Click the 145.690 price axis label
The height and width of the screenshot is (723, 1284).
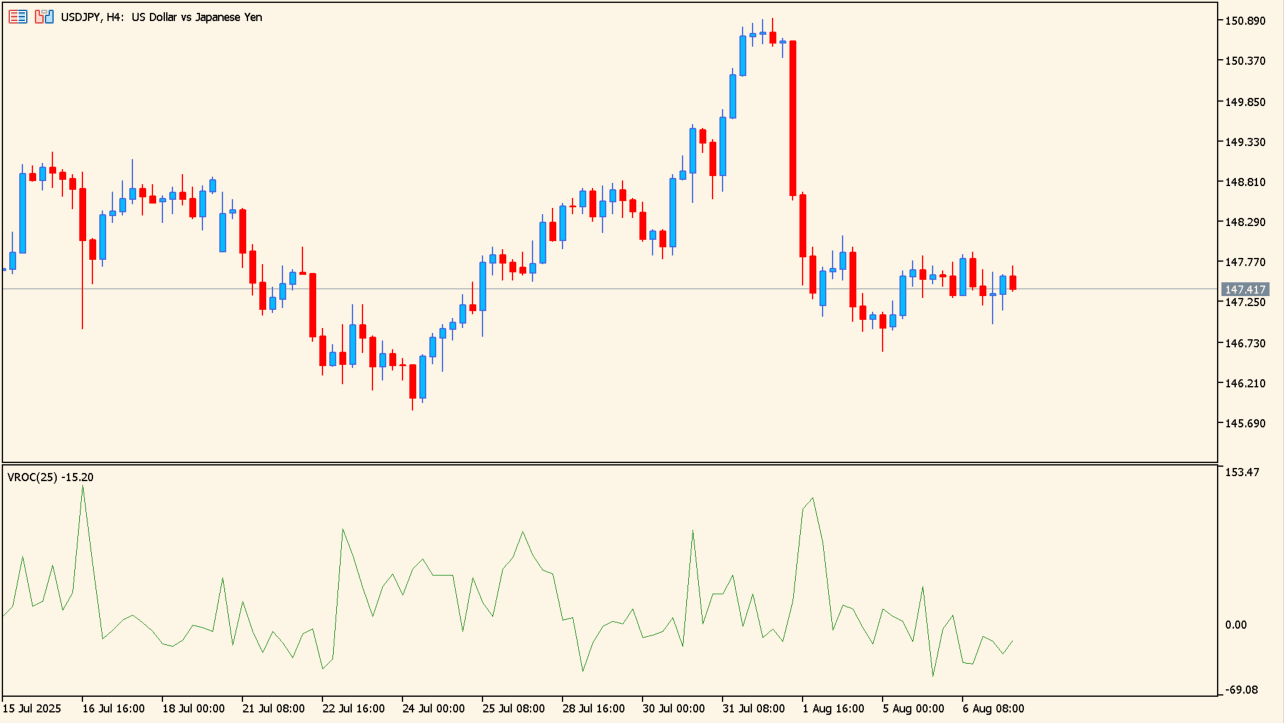1244,424
